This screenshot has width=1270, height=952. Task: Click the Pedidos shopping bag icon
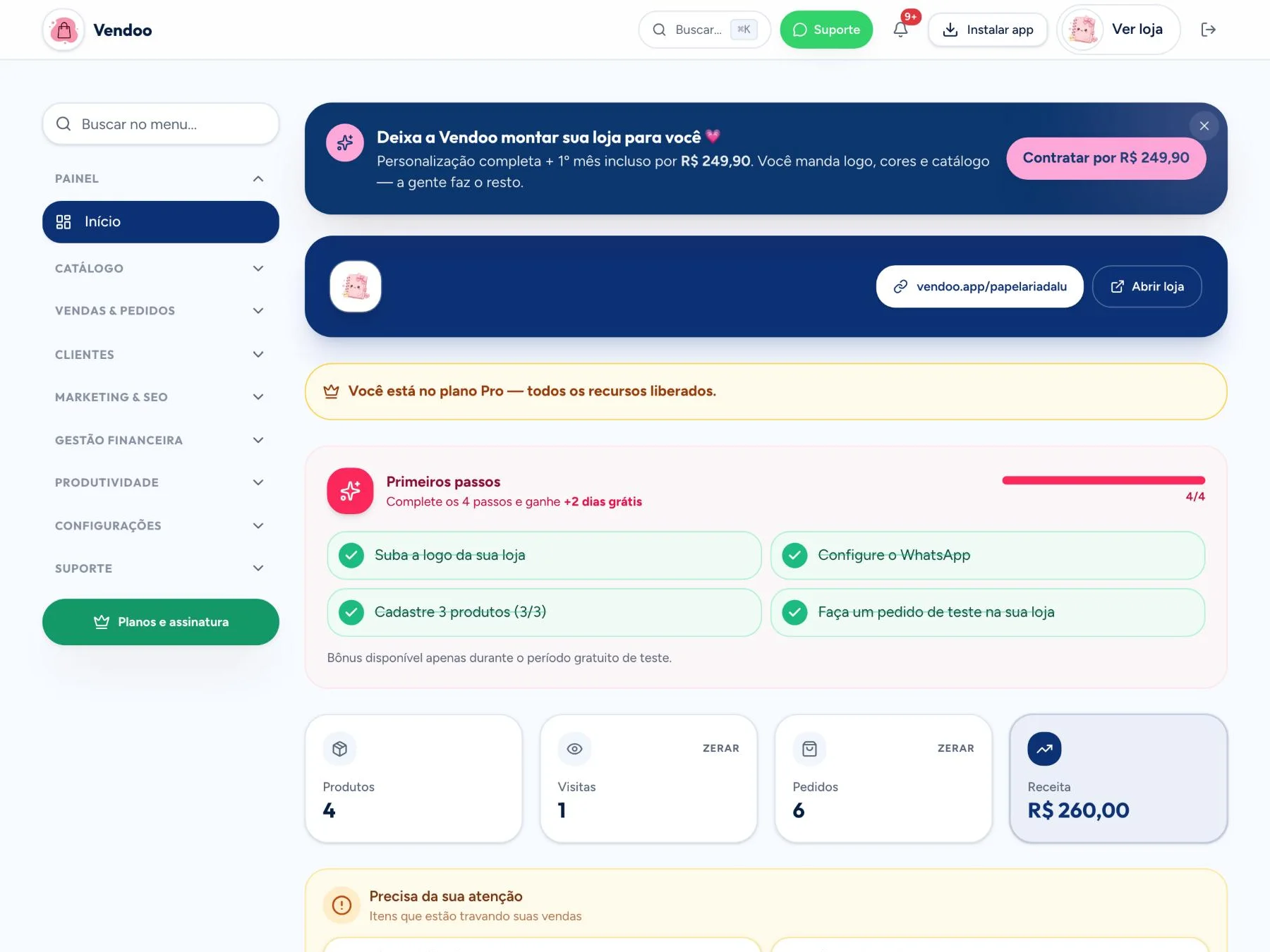(x=809, y=749)
